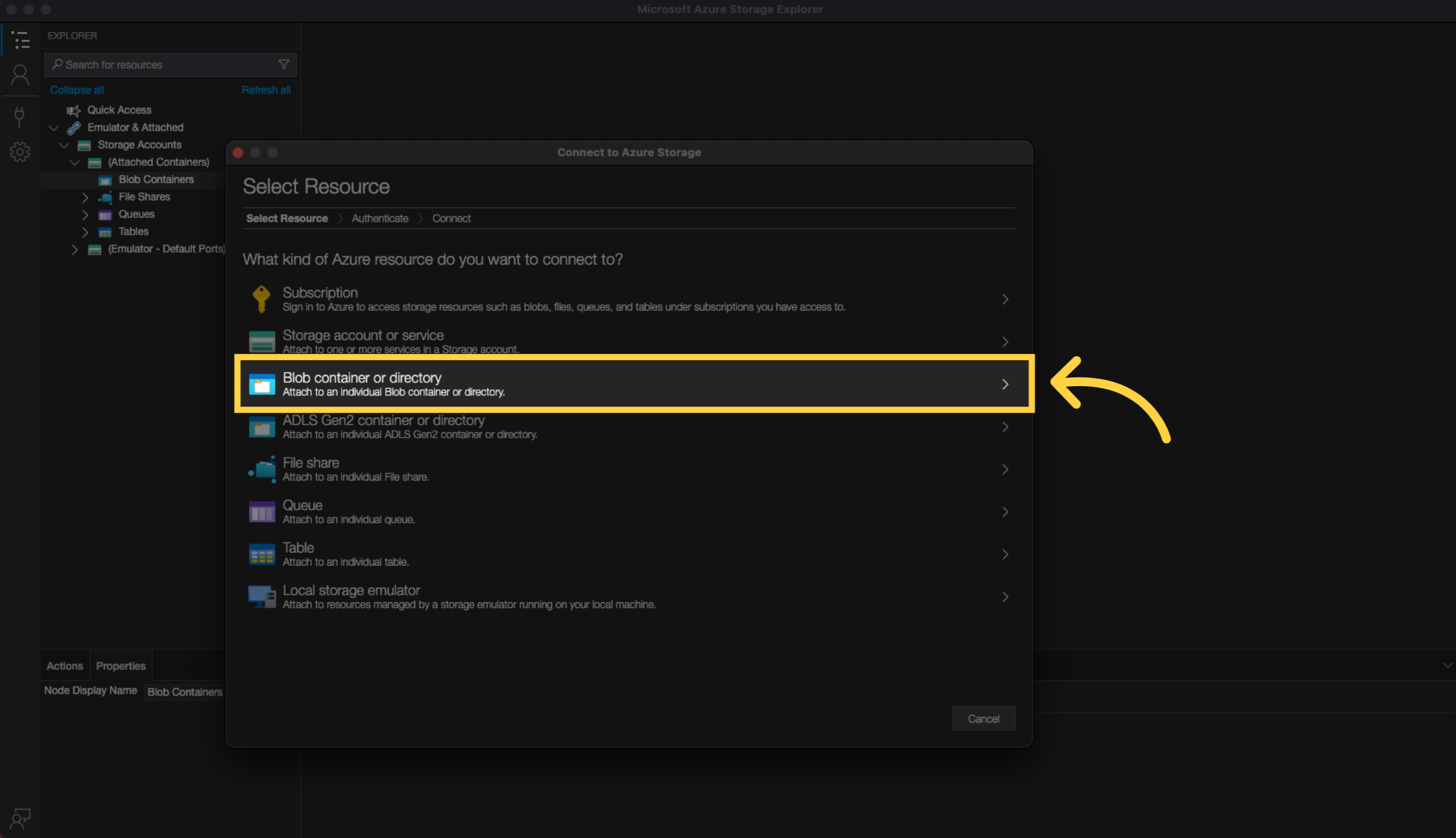The width and height of the screenshot is (1456, 838).
Task: Click the Storage Accounts tree icon
Action: (84, 145)
